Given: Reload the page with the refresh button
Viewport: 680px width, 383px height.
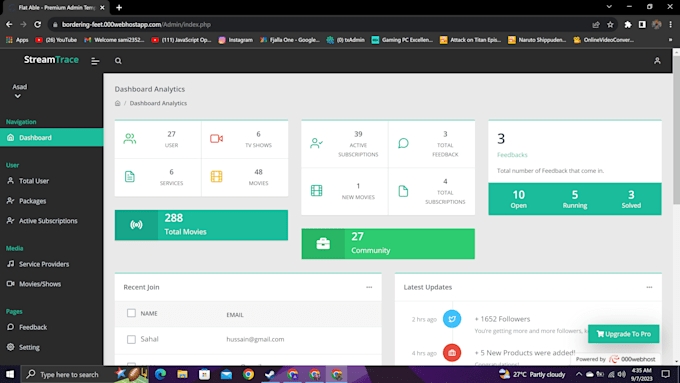Looking at the screenshot, I should pyautogui.click(x=38, y=25).
